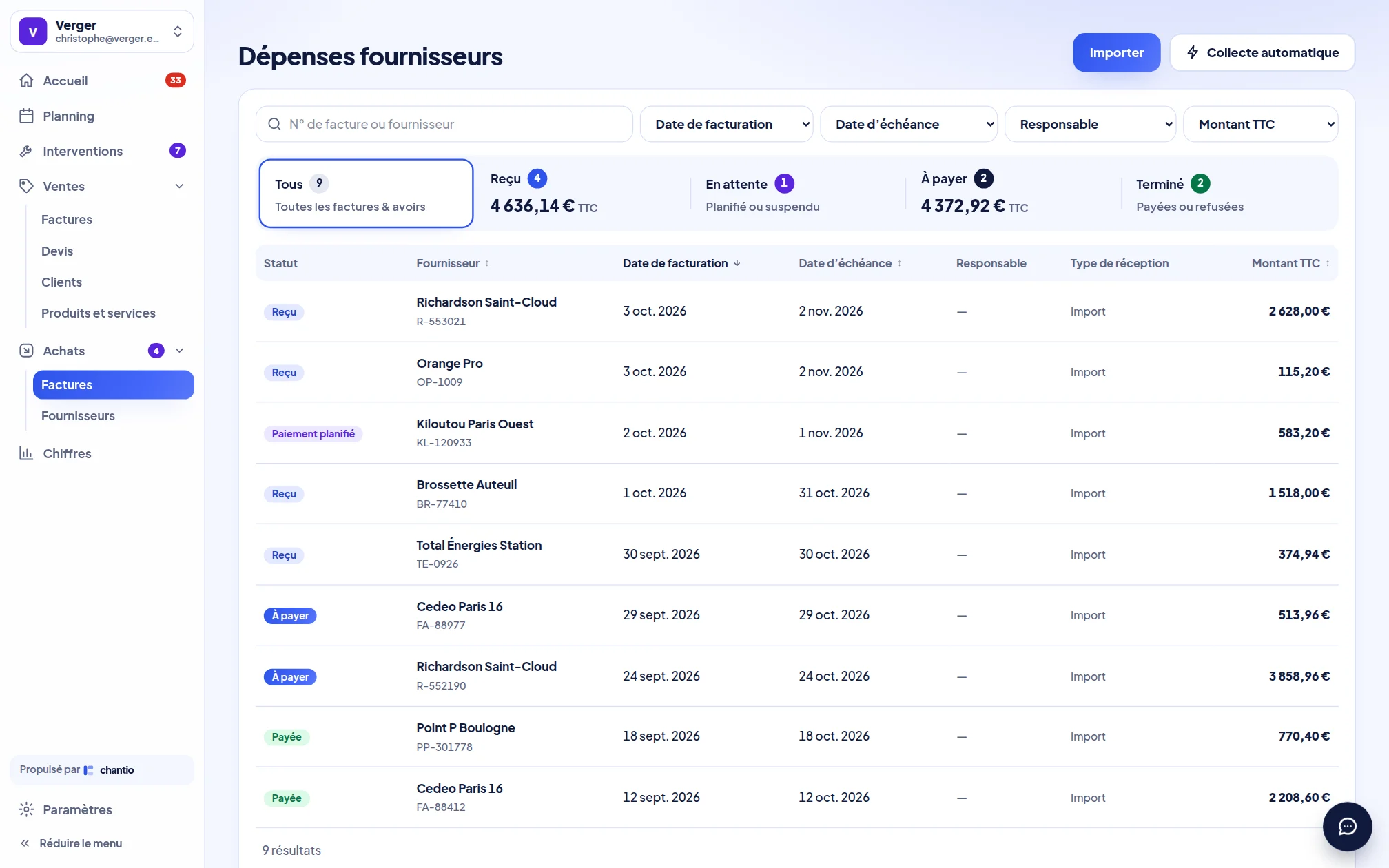
Task: Open the Point P Boulogne invoice
Action: [796, 736]
